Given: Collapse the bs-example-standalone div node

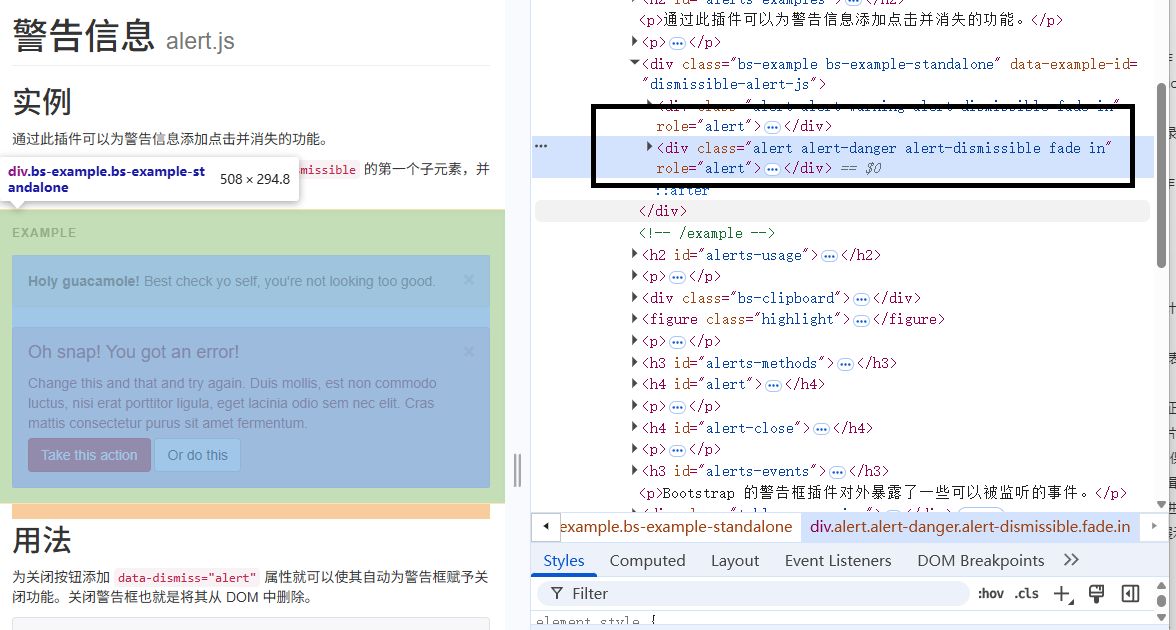Looking at the screenshot, I should tap(634, 63).
